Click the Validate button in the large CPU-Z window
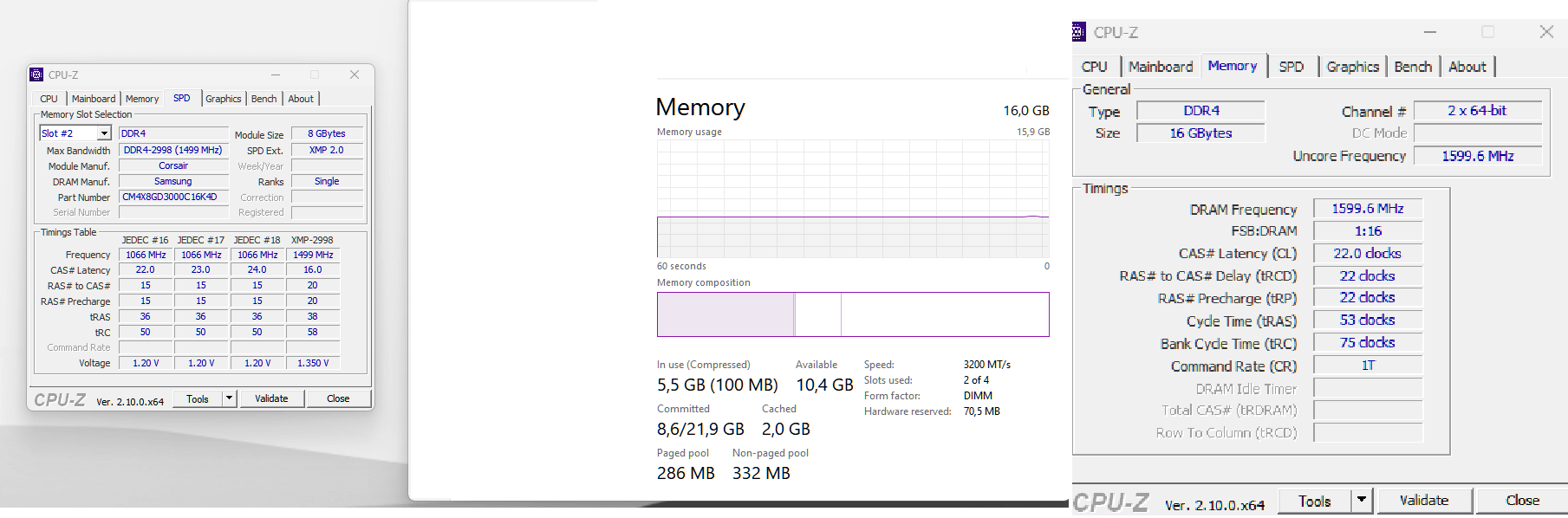Screen dimensions: 1568x518 [1424, 501]
